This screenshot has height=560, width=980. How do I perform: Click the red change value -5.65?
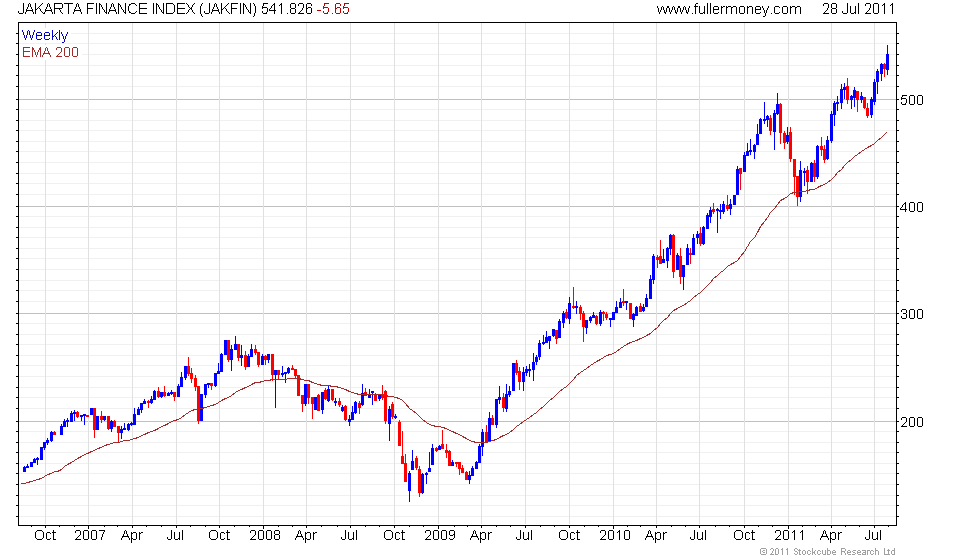[332, 9]
